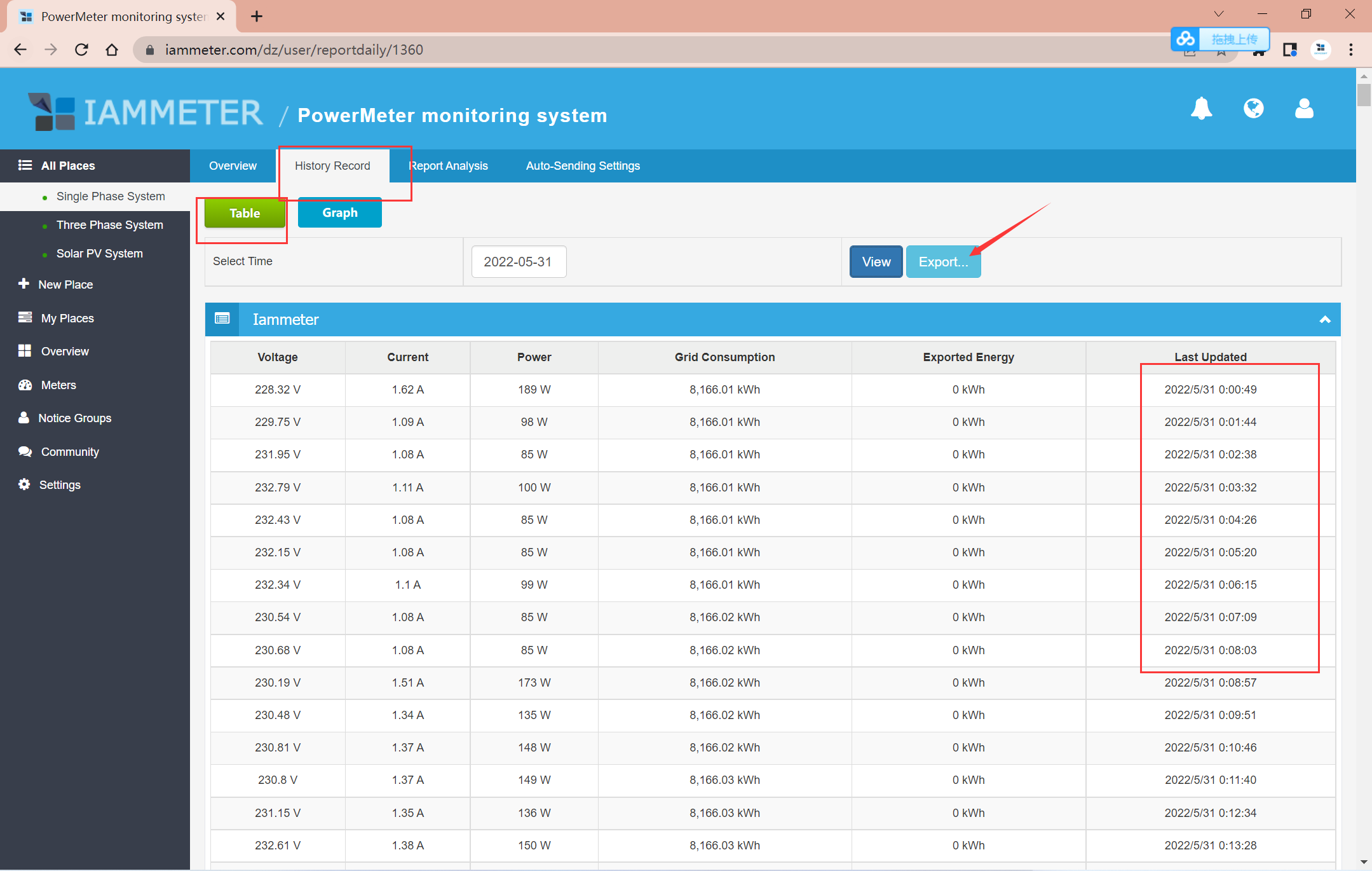Collapse the Iammeter panel chevron
The height and width of the screenshot is (871, 1372).
[1324, 319]
